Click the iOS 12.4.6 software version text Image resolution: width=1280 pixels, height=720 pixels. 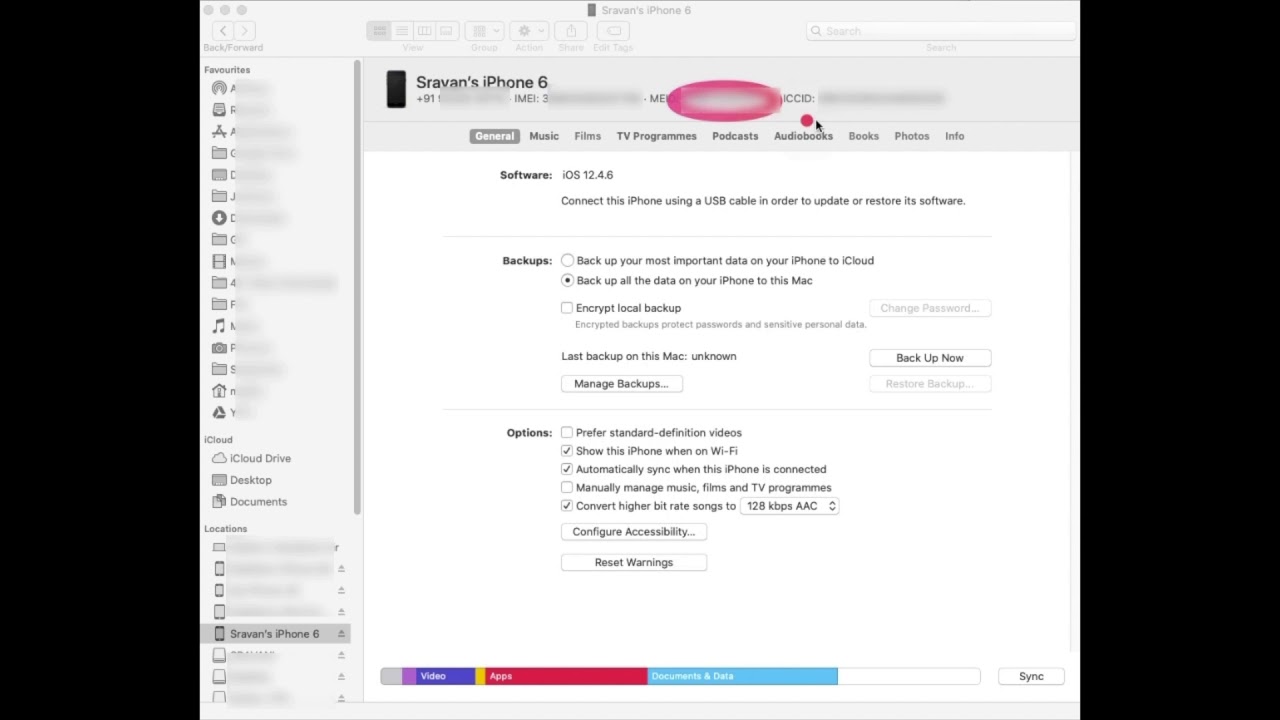tap(588, 175)
